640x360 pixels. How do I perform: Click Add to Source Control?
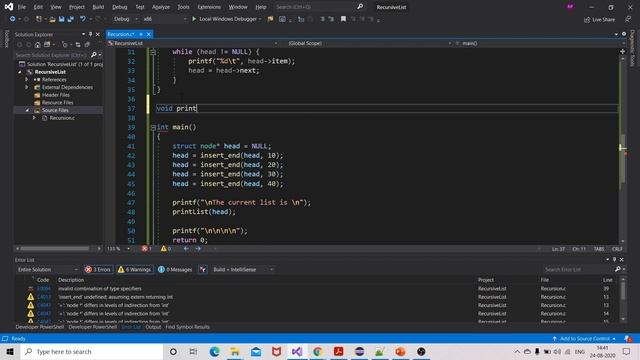click(x=584, y=339)
